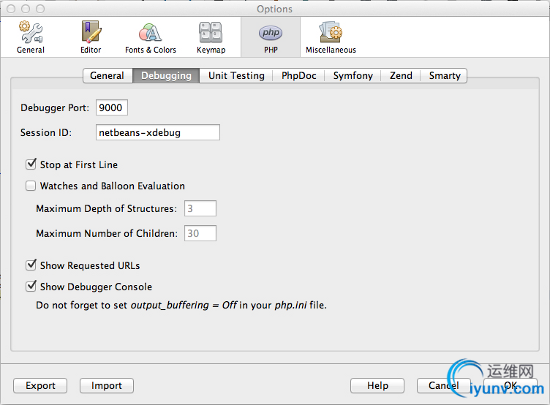
Task: Switch to the General sub-tab in PHP
Action: point(107,76)
